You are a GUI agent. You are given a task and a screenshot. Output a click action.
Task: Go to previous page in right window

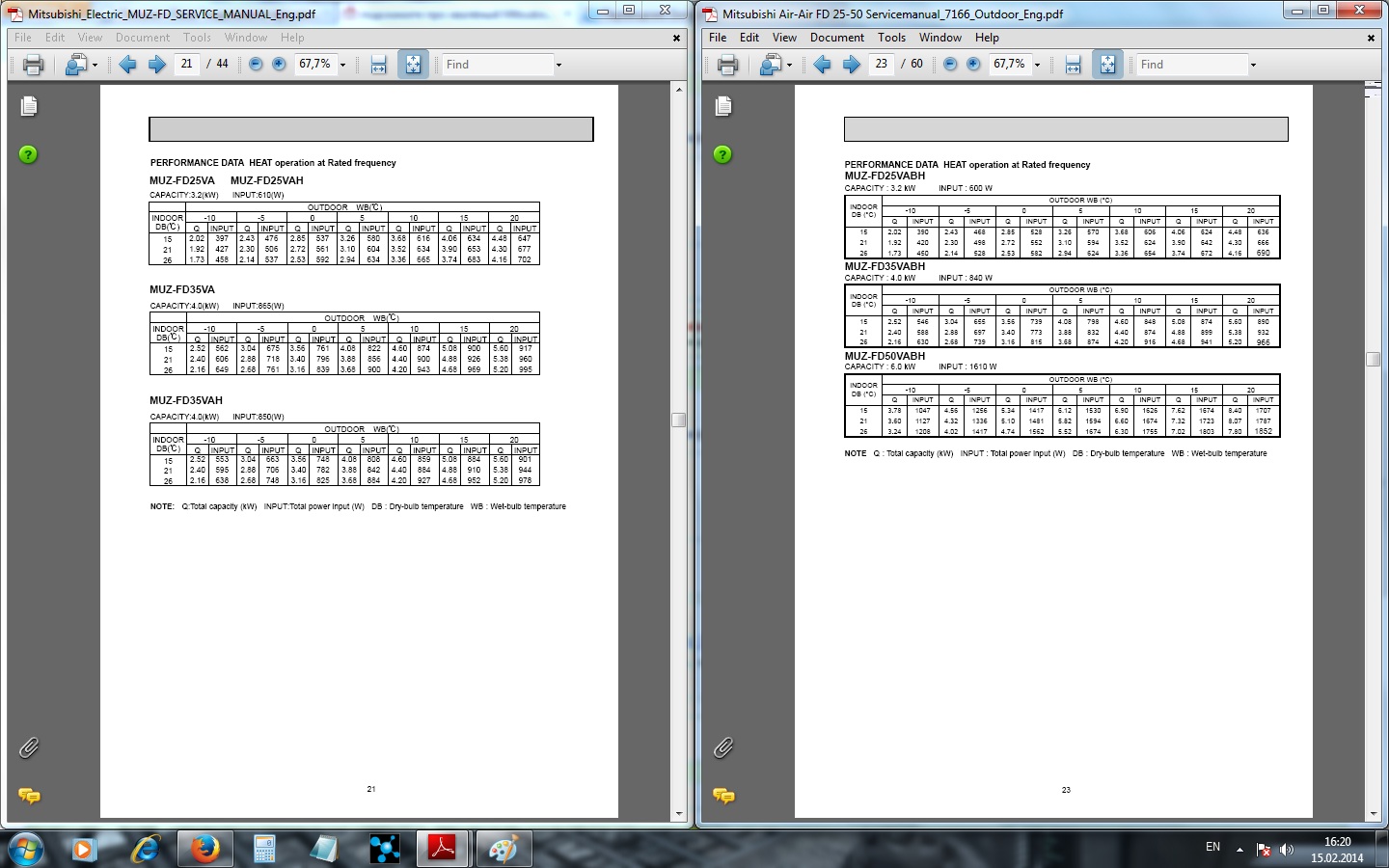(822, 65)
